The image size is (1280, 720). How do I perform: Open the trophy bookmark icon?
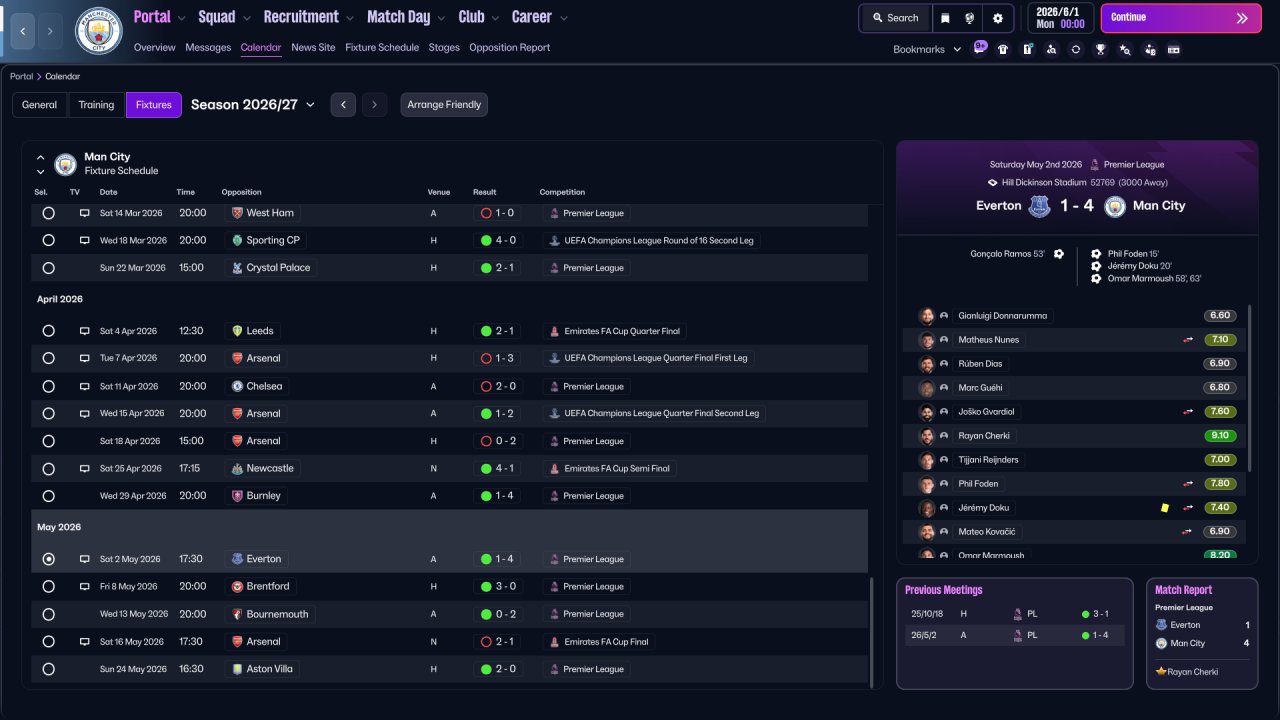(x=1101, y=49)
